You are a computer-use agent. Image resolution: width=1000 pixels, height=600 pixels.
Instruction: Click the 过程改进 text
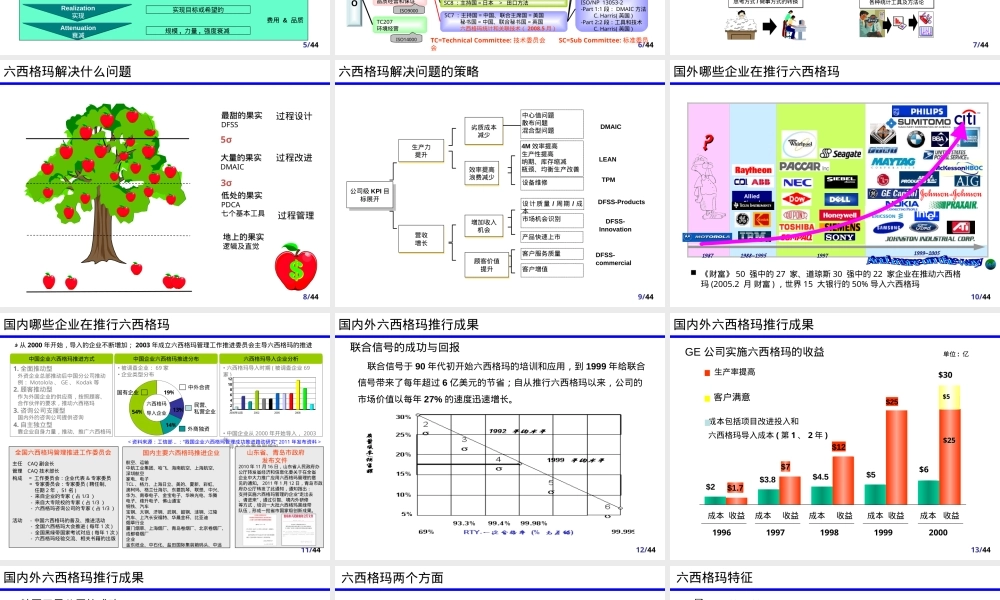click(x=294, y=157)
